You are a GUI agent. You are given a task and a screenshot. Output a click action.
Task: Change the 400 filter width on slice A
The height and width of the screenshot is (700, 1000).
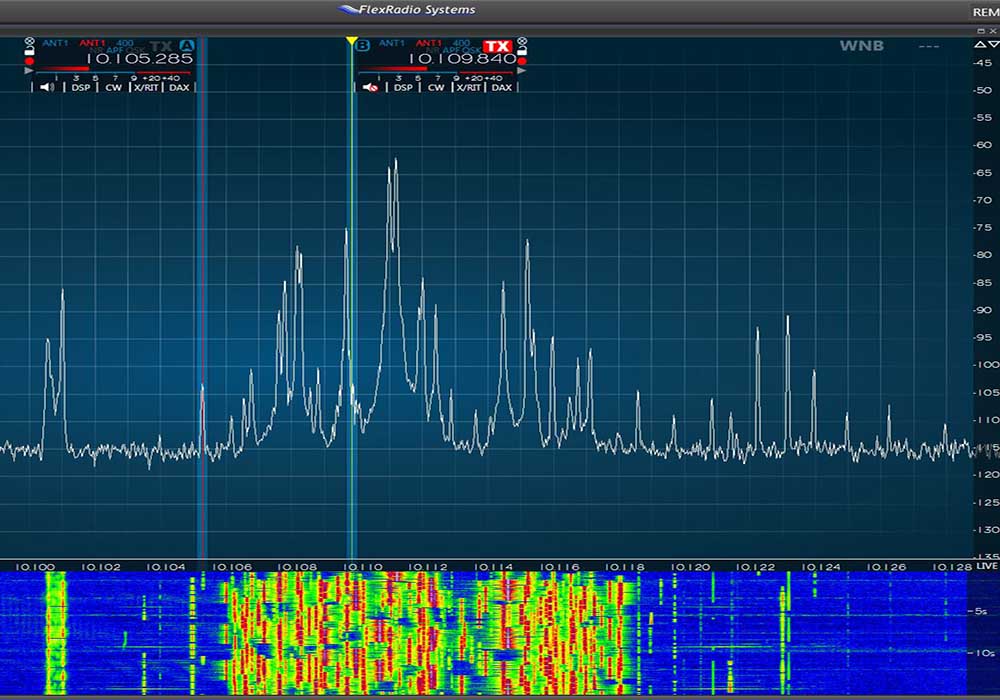coord(125,43)
